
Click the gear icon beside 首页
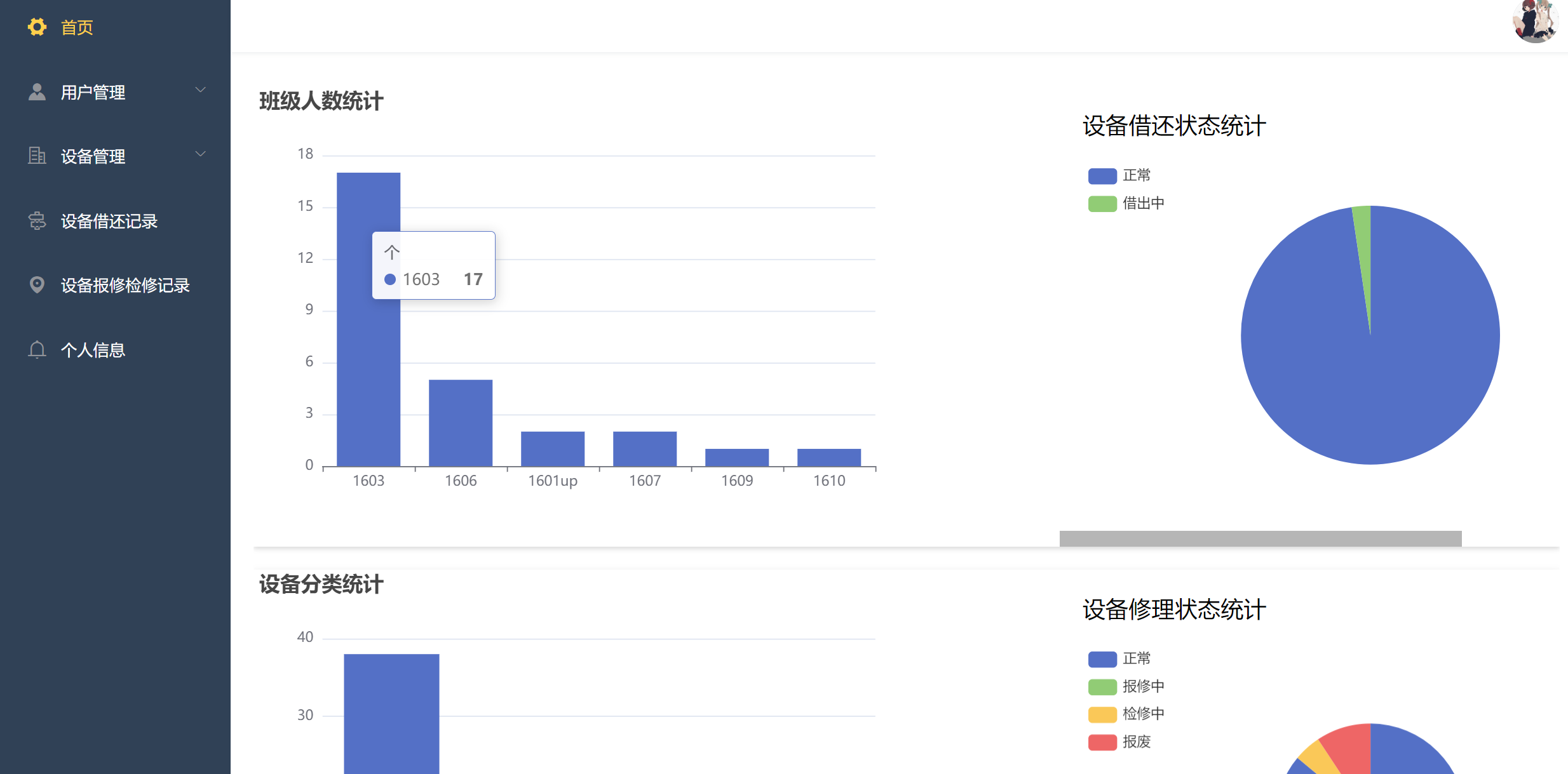coord(37,27)
